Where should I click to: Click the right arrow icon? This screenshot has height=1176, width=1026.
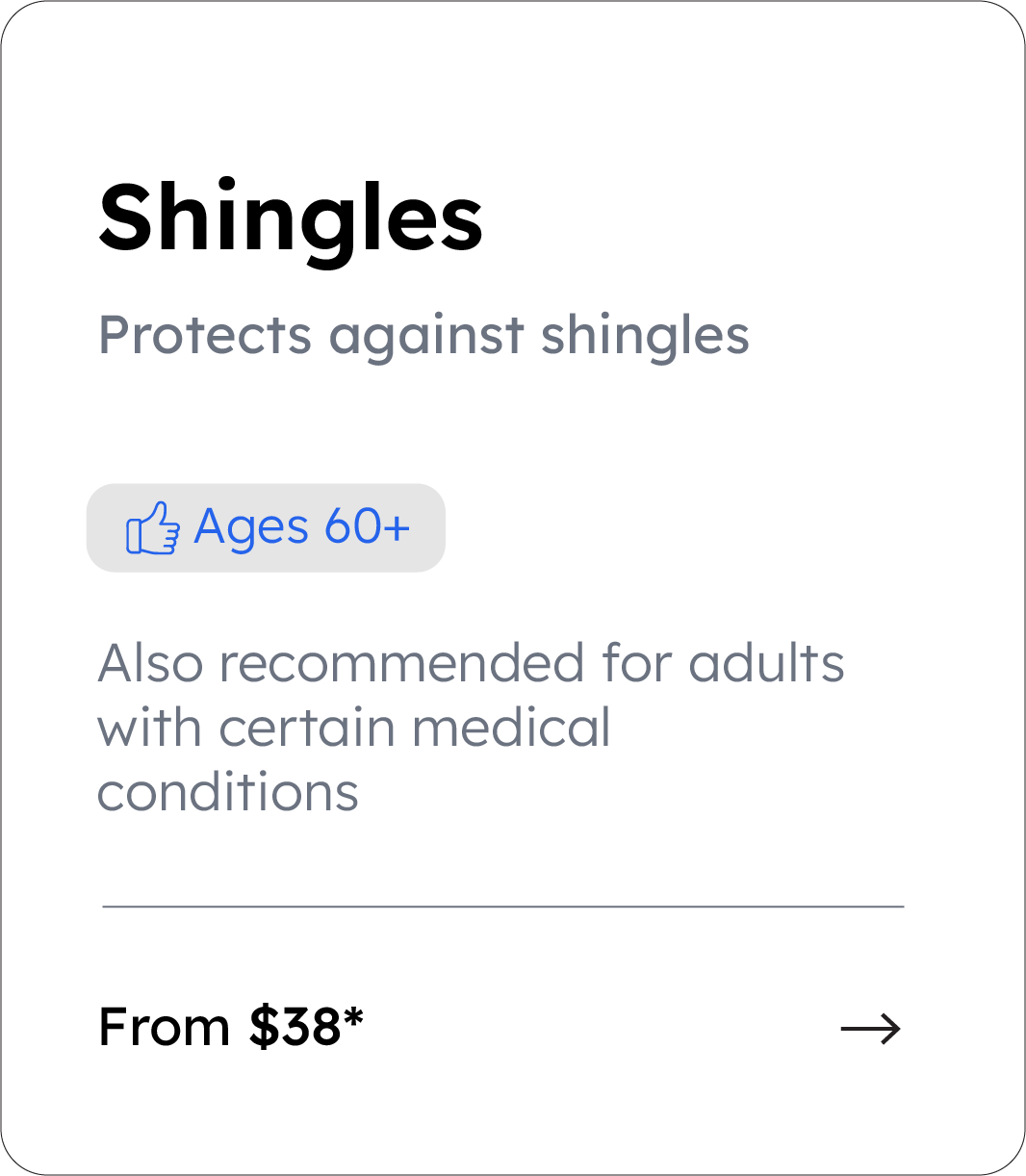coord(870,1029)
